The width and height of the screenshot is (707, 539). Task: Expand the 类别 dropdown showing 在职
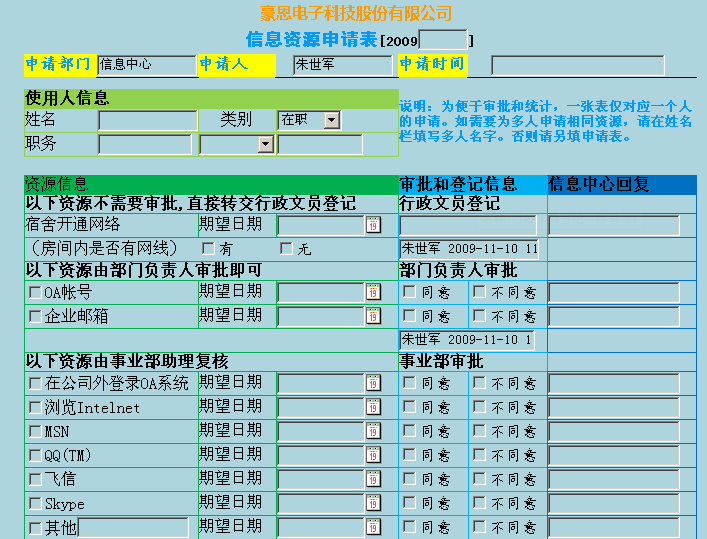[x=331, y=120]
